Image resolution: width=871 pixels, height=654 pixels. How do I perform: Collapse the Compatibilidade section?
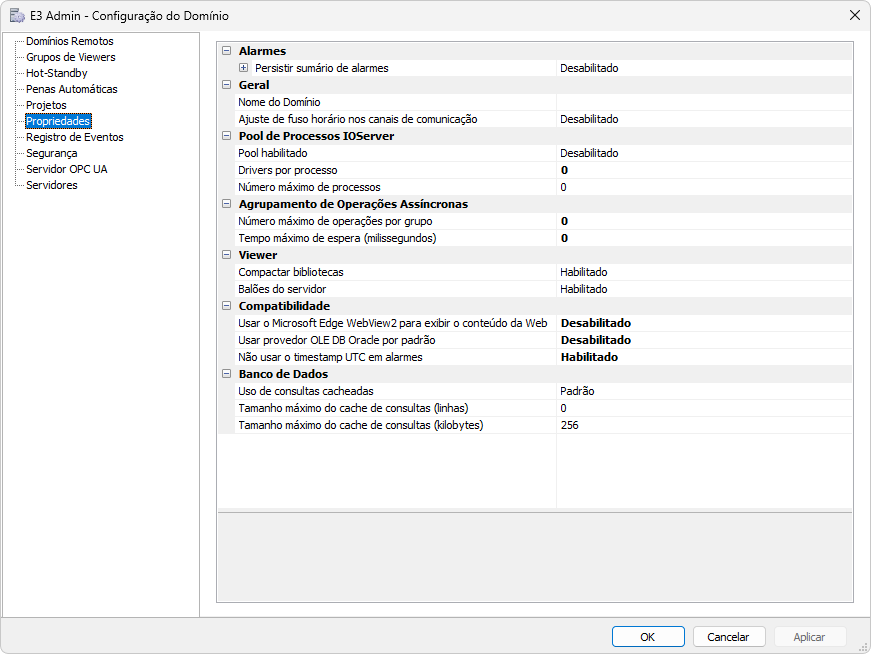226,306
